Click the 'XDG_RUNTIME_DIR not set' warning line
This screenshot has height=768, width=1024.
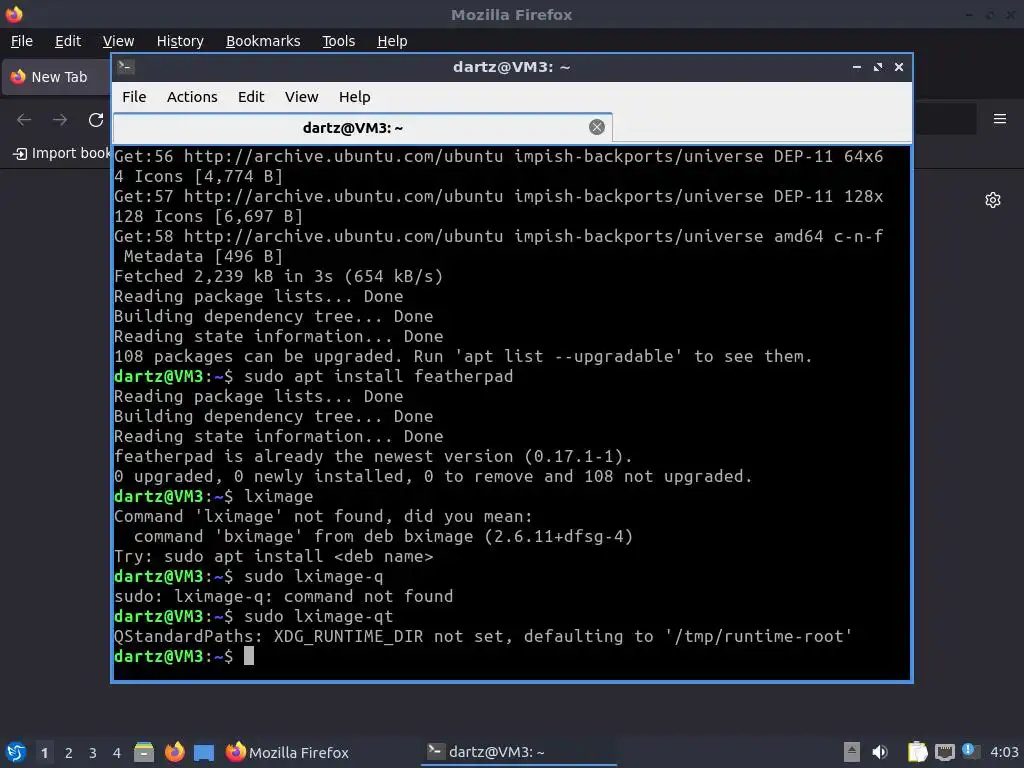tap(483, 637)
